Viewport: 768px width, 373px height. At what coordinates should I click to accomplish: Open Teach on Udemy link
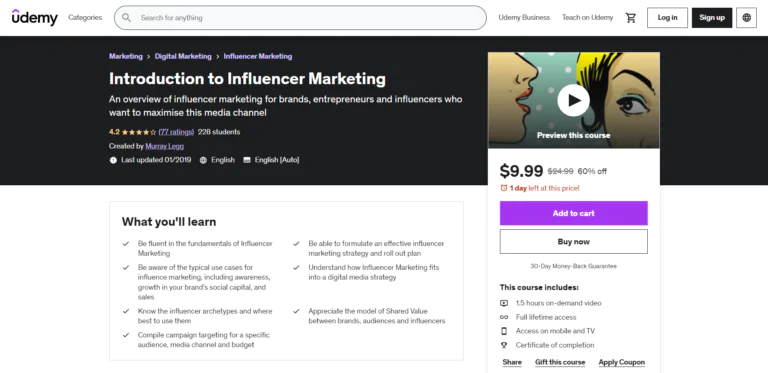(x=587, y=18)
